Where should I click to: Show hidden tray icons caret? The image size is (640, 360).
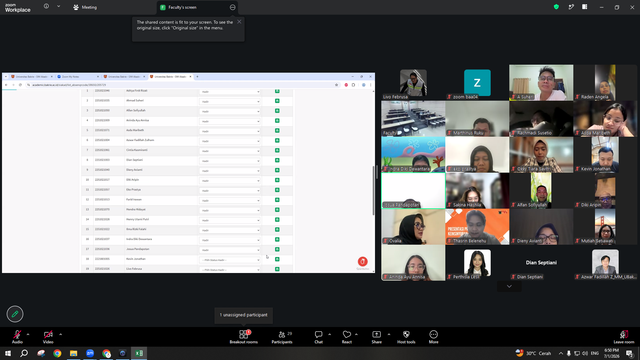pos(561,353)
